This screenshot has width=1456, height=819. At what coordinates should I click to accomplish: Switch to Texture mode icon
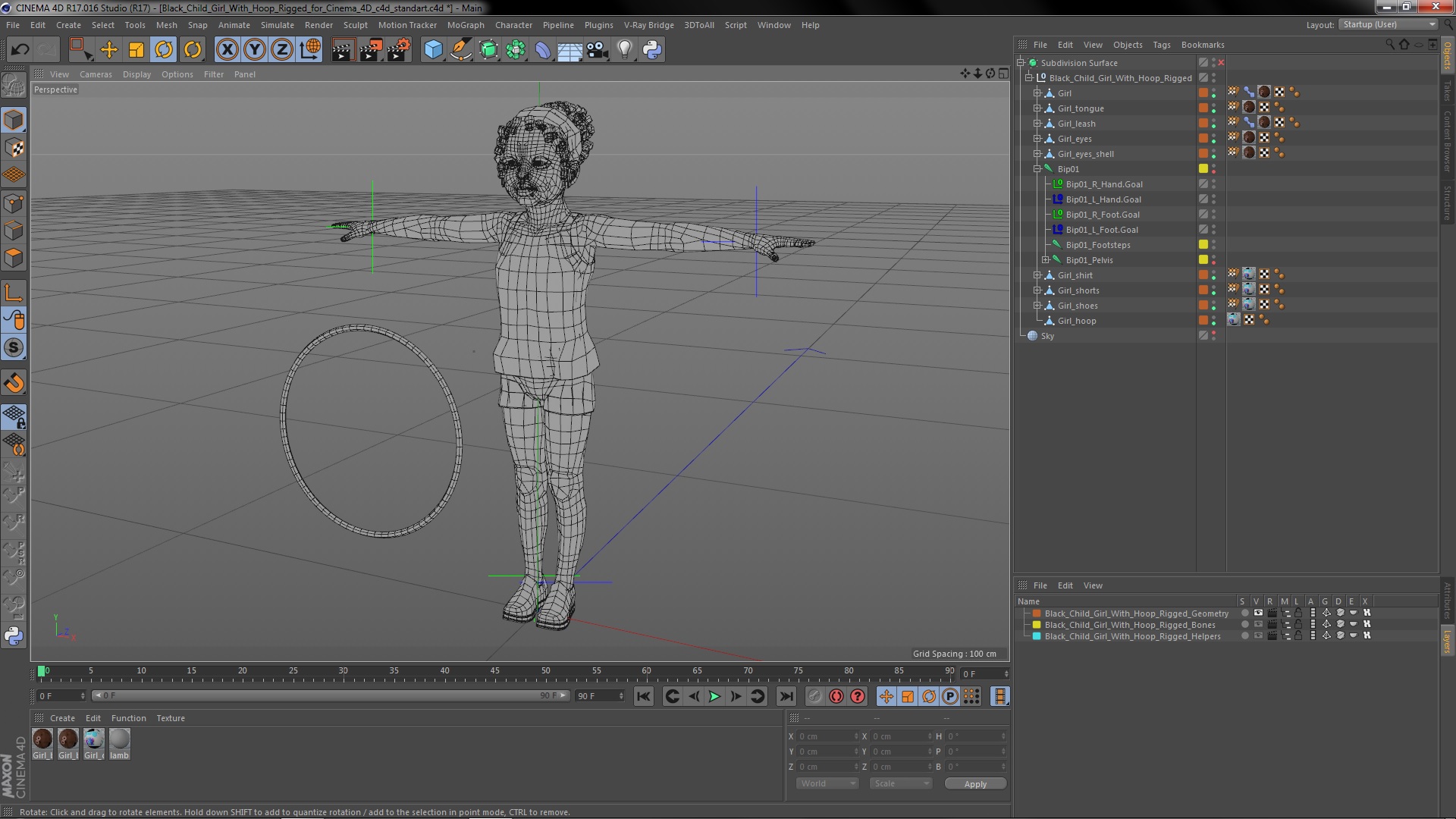pyautogui.click(x=14, y=148)
